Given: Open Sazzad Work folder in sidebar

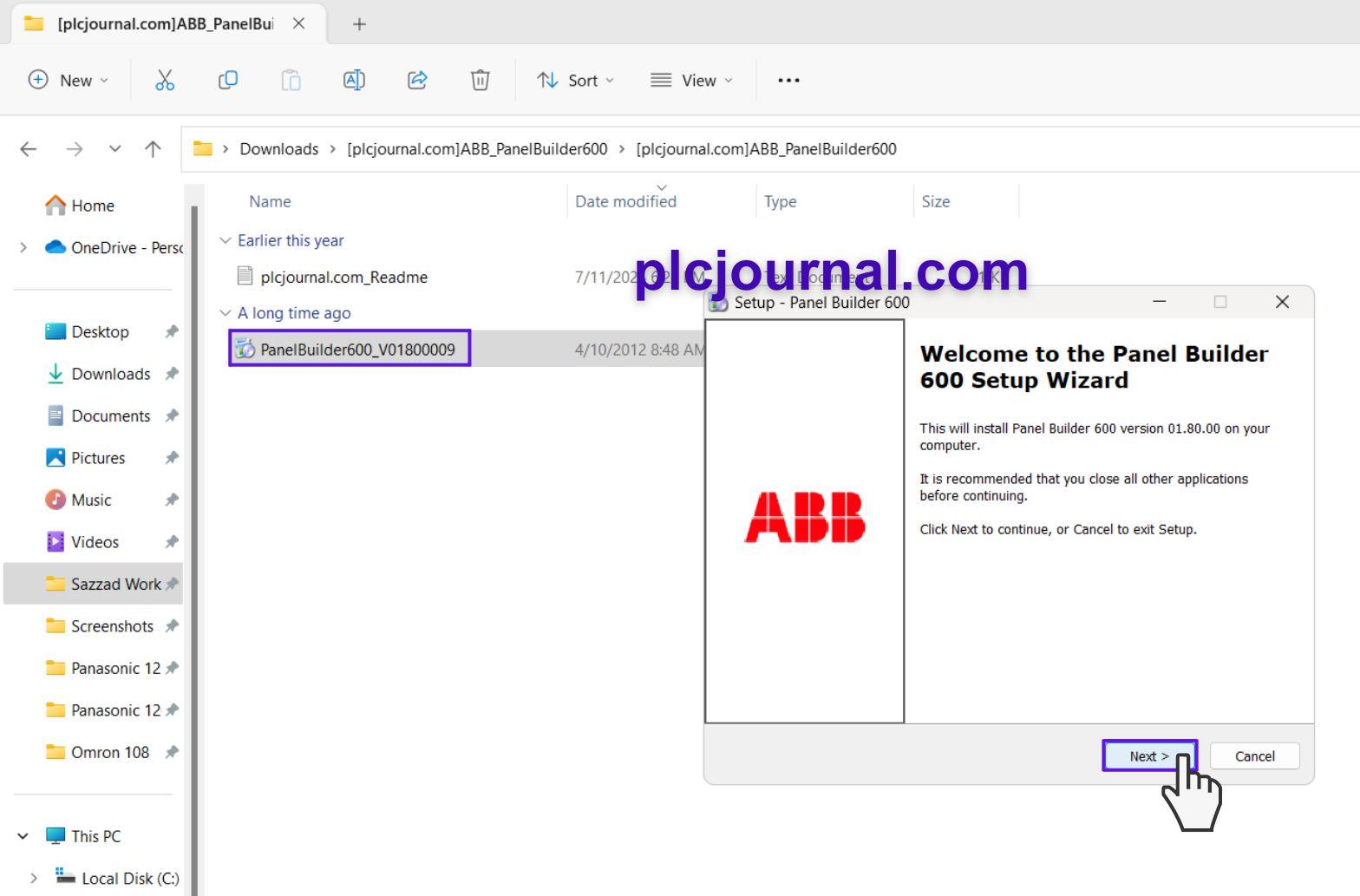Looking at the screenshot, I should click(x=93, y=584).
